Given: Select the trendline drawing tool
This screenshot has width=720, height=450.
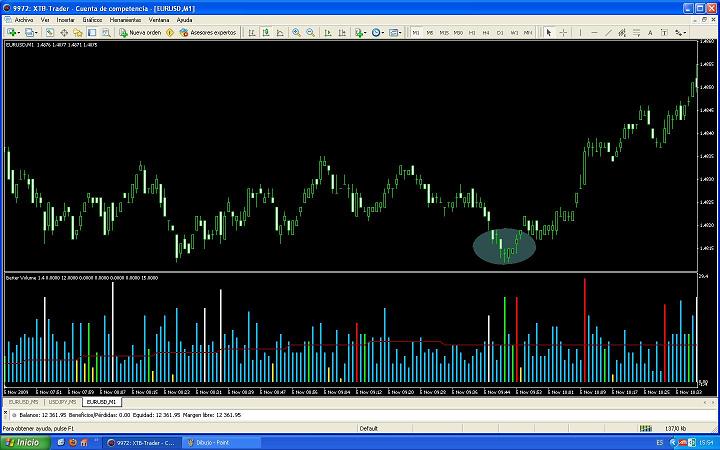Looking at the screenshot, I should tap(609, 33).
